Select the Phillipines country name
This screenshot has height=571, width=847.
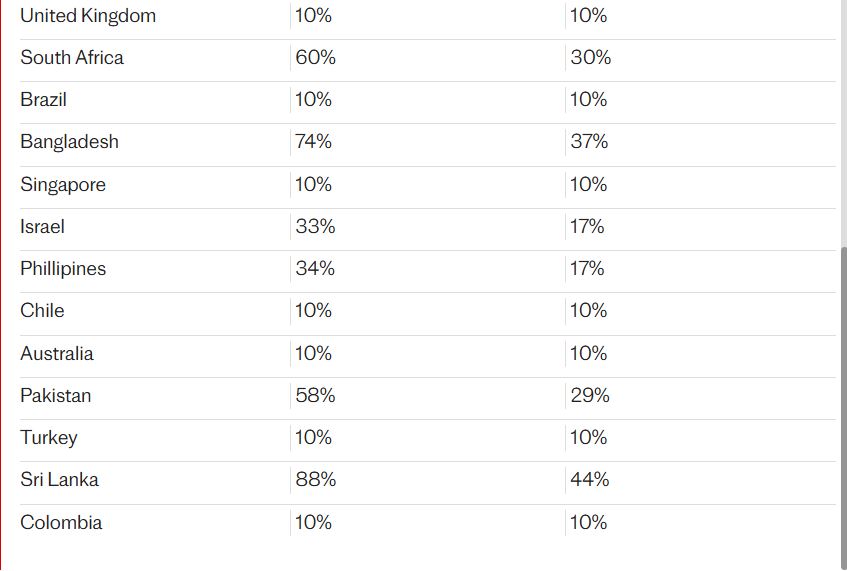point(63,269)
